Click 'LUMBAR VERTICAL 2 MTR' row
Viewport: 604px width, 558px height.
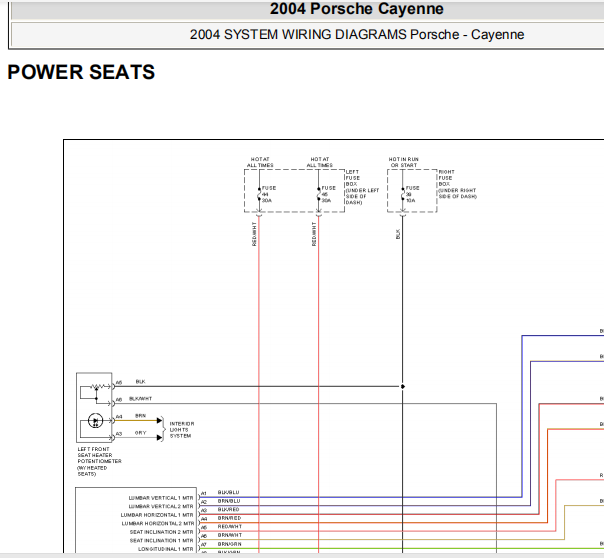tap(161, 506)
